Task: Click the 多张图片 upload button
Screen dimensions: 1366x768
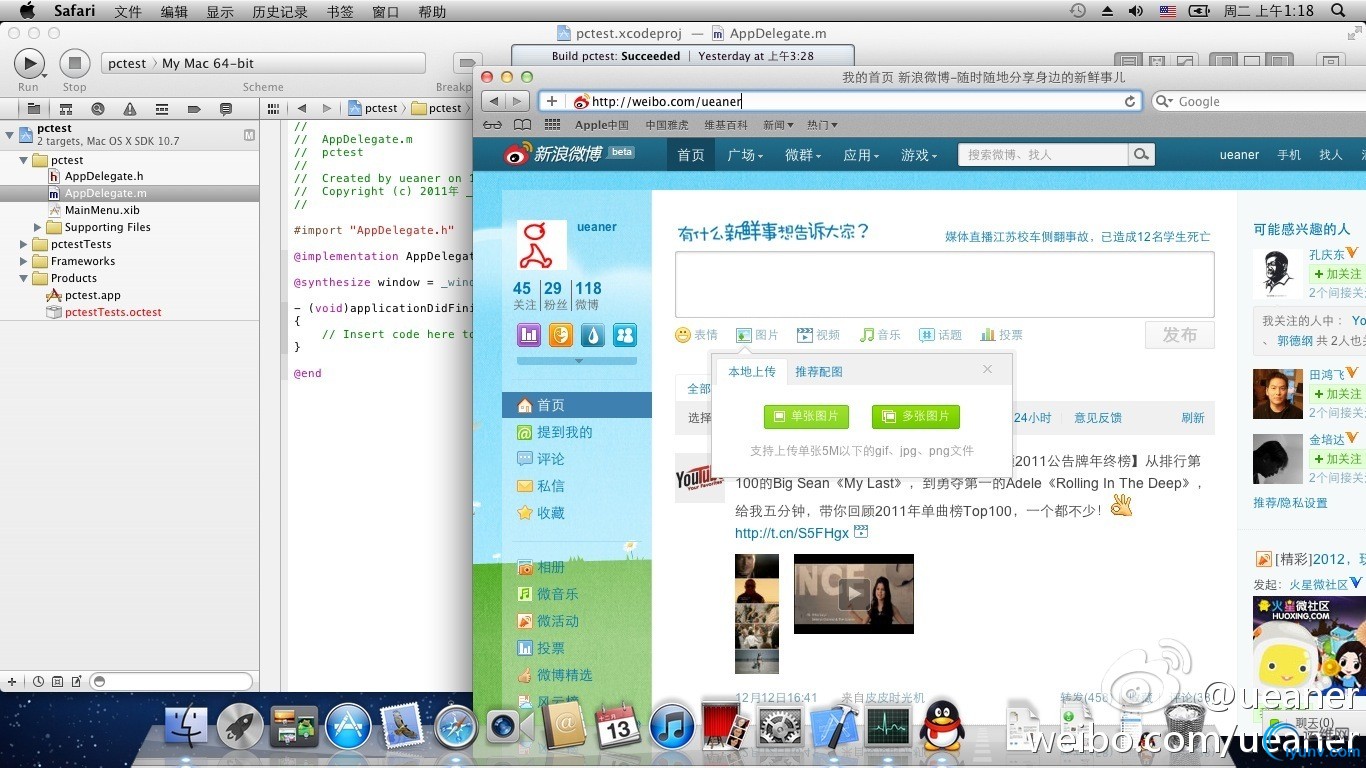Action: point(916,416)
